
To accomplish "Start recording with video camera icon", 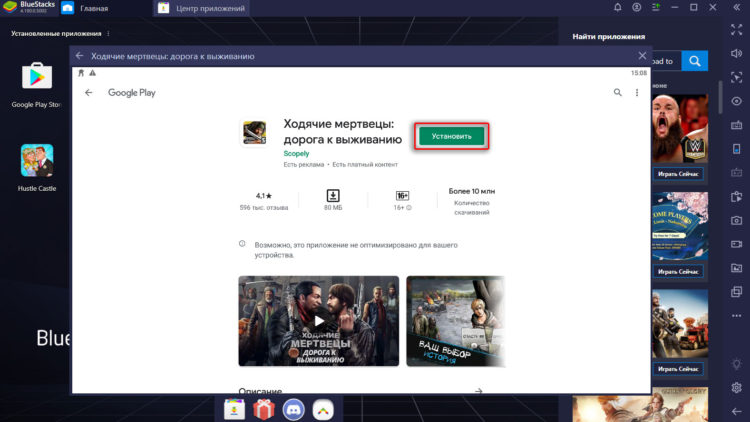I will coord(737,244).
